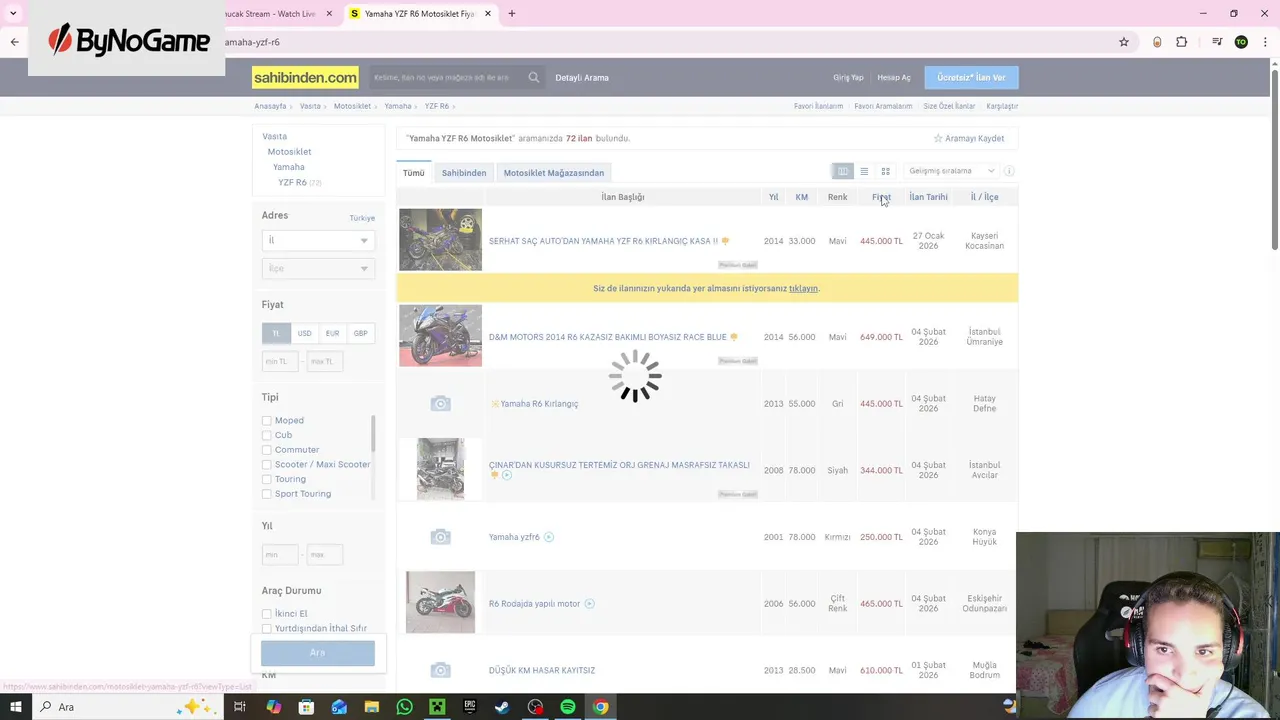Viewport: 1280px width, 720px height.
Task: Click Giriş Yap link
Action: click(848, 78)
